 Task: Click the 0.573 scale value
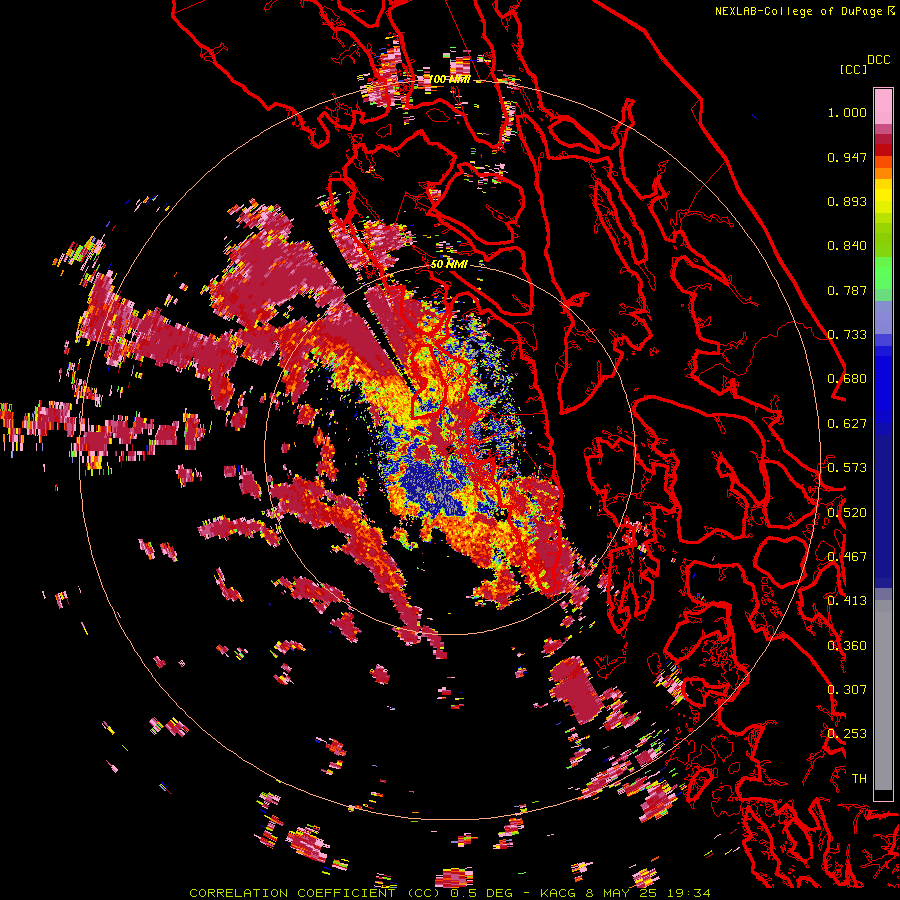pos(847,468)
